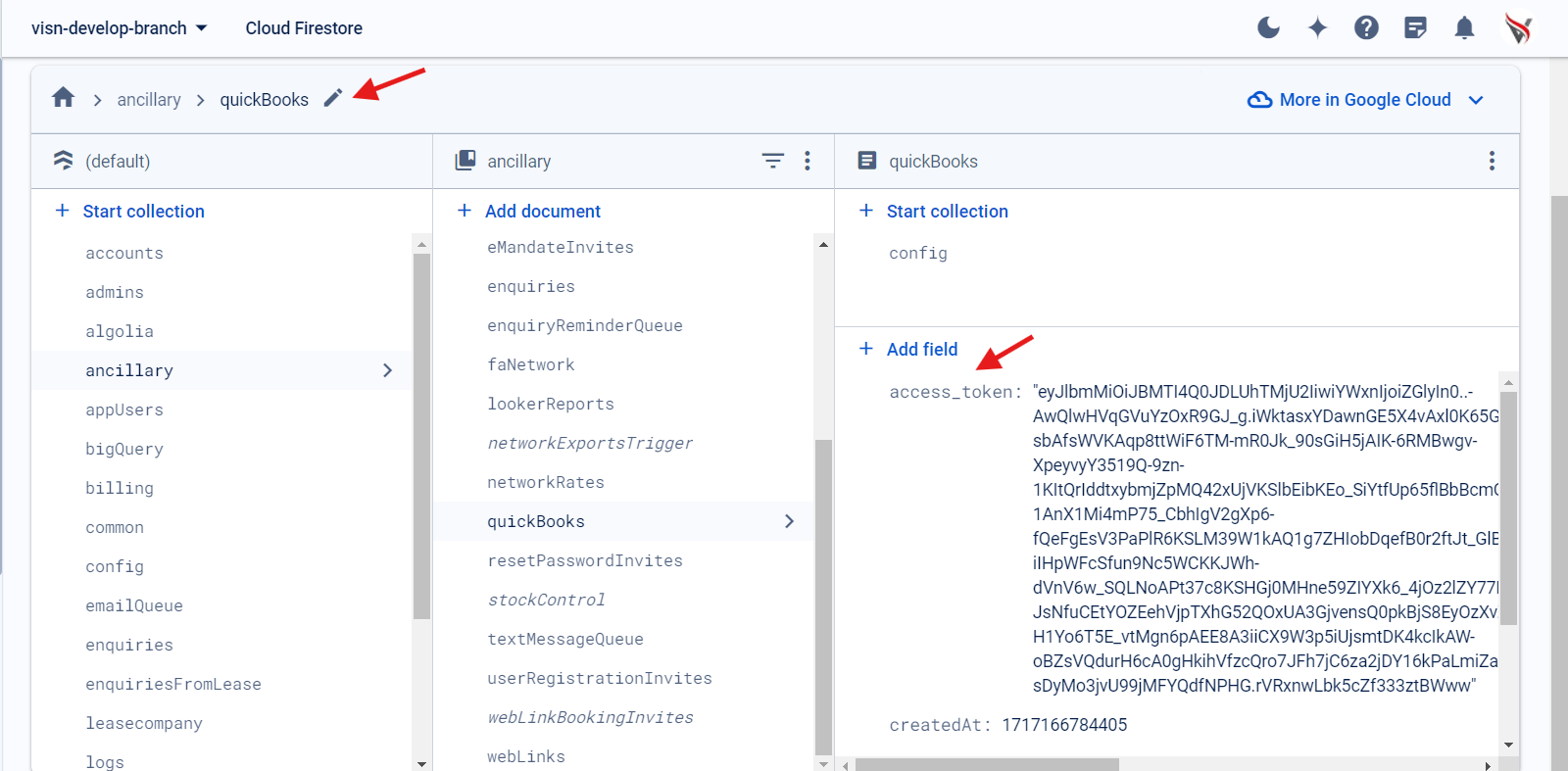Open the help question mark icon
The height and width of the screenshot is (771, 1568).
pyautogui.click(x=1366, y=27)
